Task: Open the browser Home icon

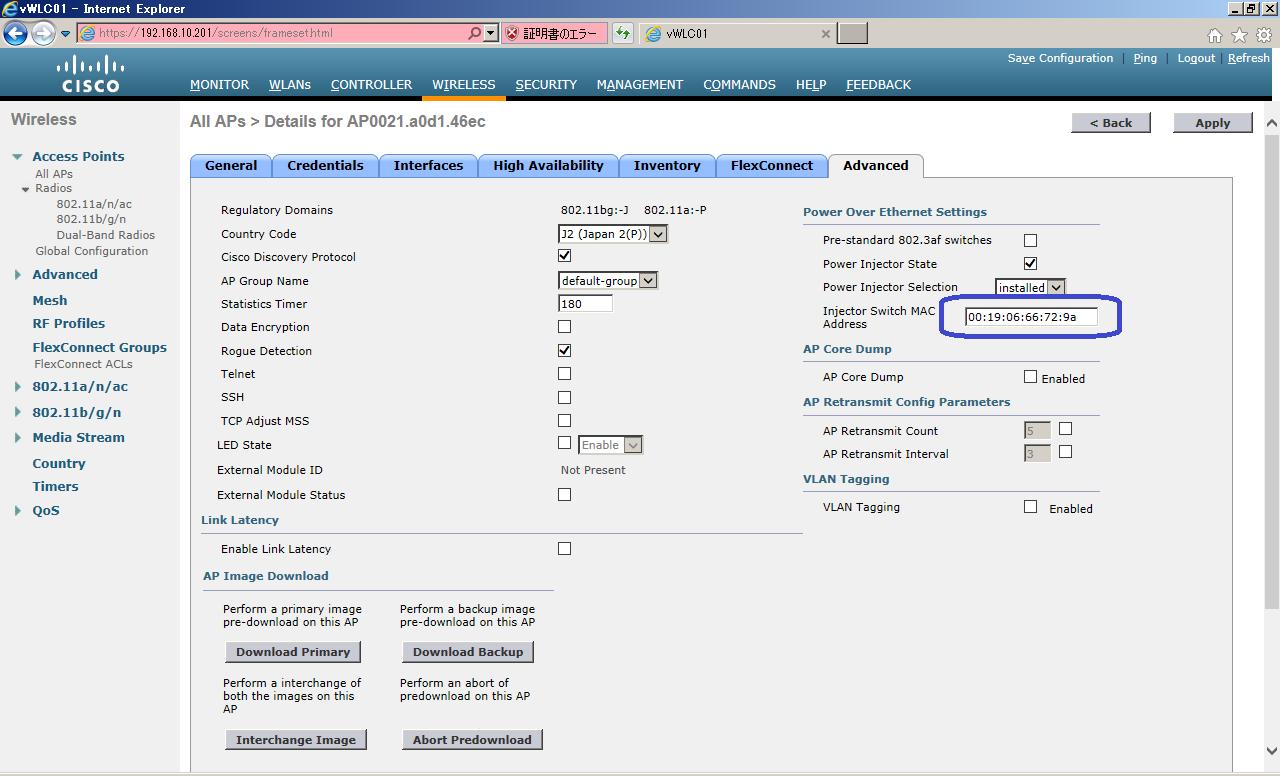Action: 1214,35
